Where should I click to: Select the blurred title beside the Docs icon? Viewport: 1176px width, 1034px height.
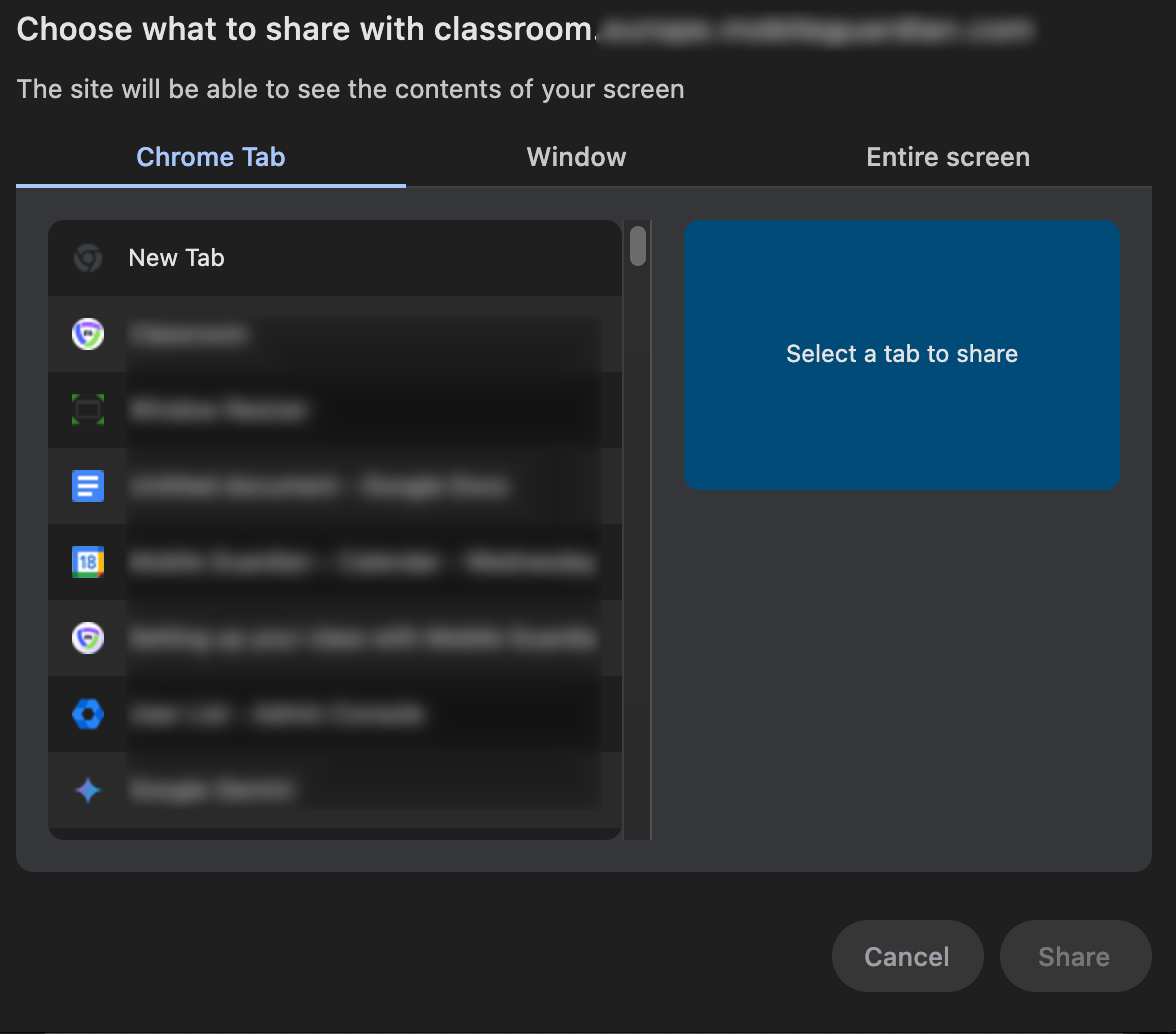click(x=318, y=487)
